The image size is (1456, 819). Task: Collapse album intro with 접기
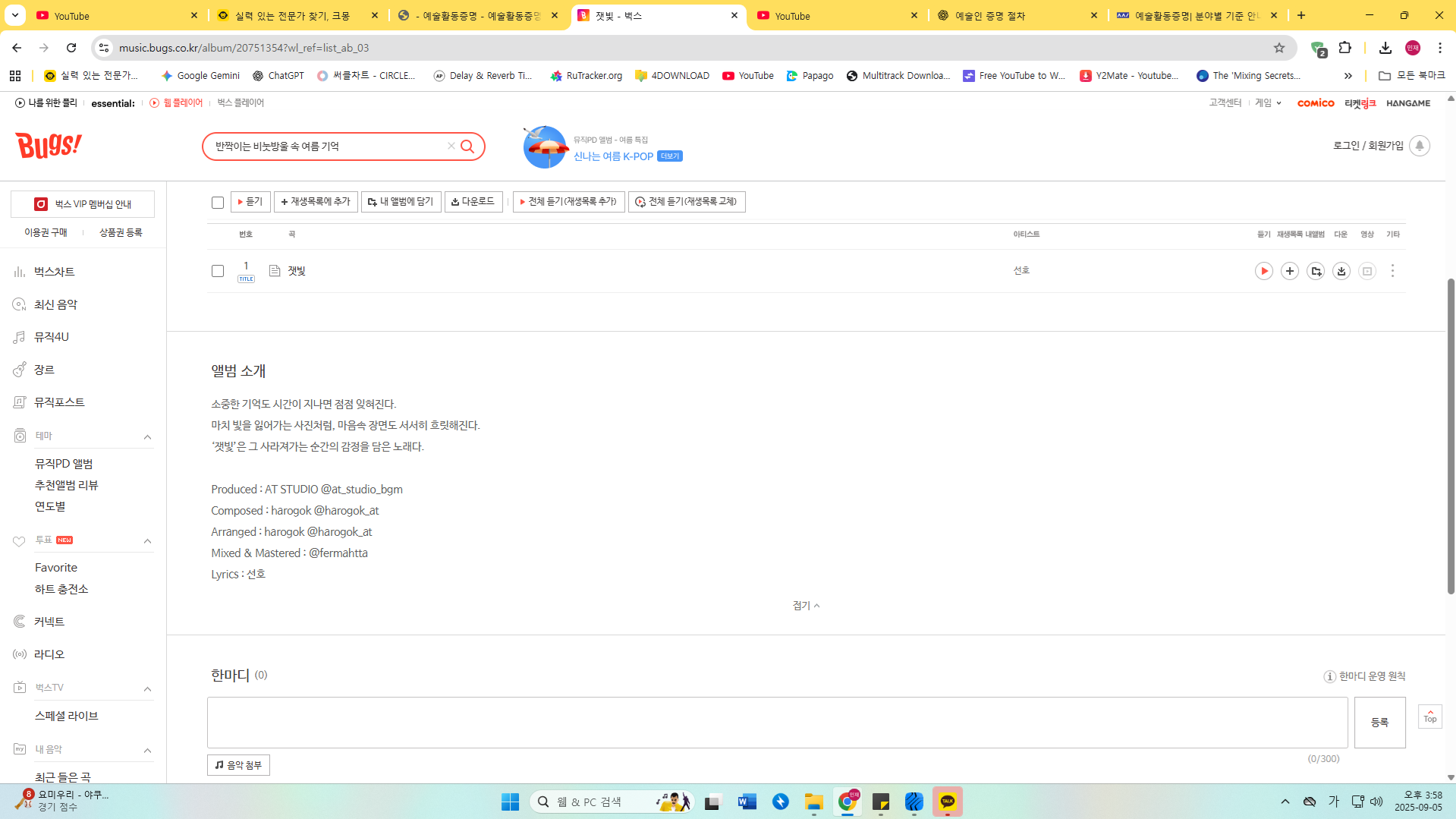pos(805,606)
